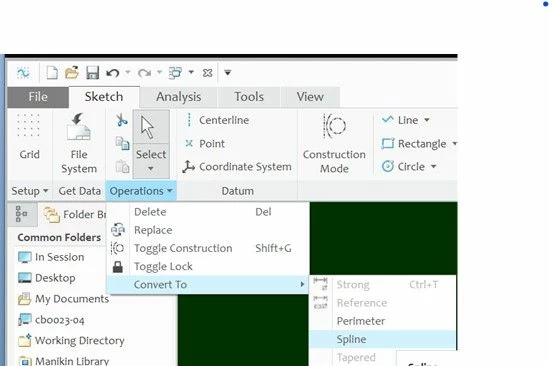Click the sketcher app icon at toolbar start
The image size is (549, 366).
click(x=23, y=73)
